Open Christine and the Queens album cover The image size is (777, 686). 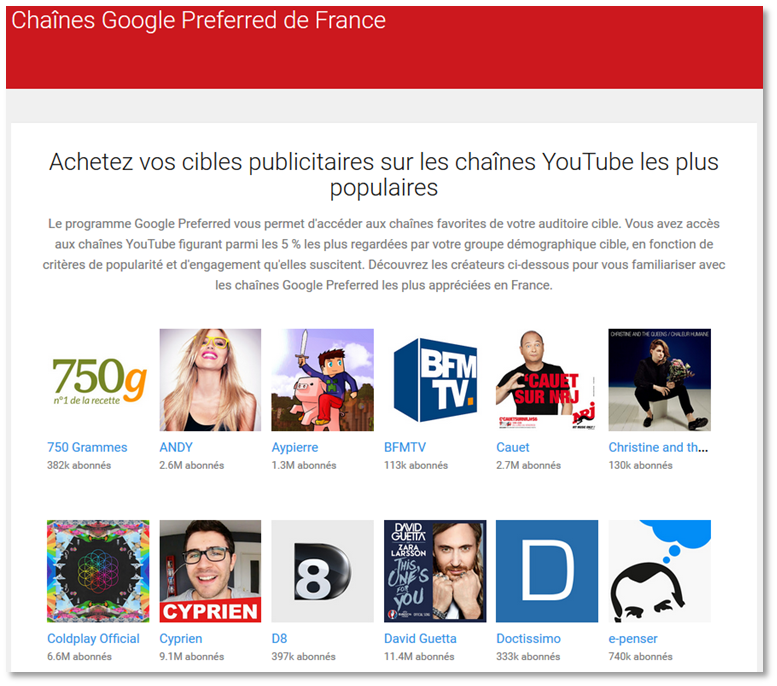[660, 380]
